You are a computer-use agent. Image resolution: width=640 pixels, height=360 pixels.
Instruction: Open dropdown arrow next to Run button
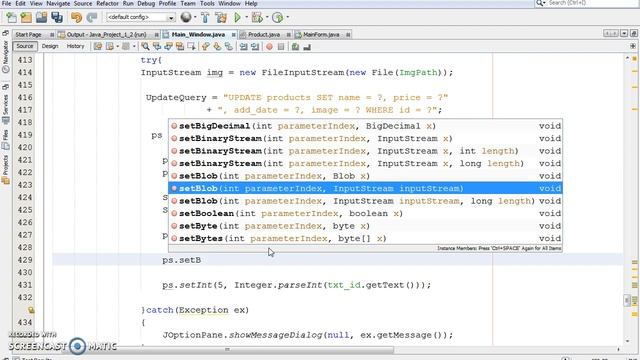(246, 17)
